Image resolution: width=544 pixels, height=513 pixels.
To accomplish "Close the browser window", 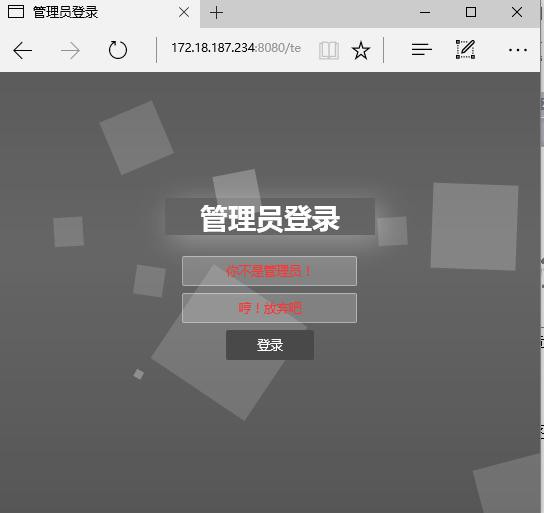I will pyautogui.click(x=517, y=12).
